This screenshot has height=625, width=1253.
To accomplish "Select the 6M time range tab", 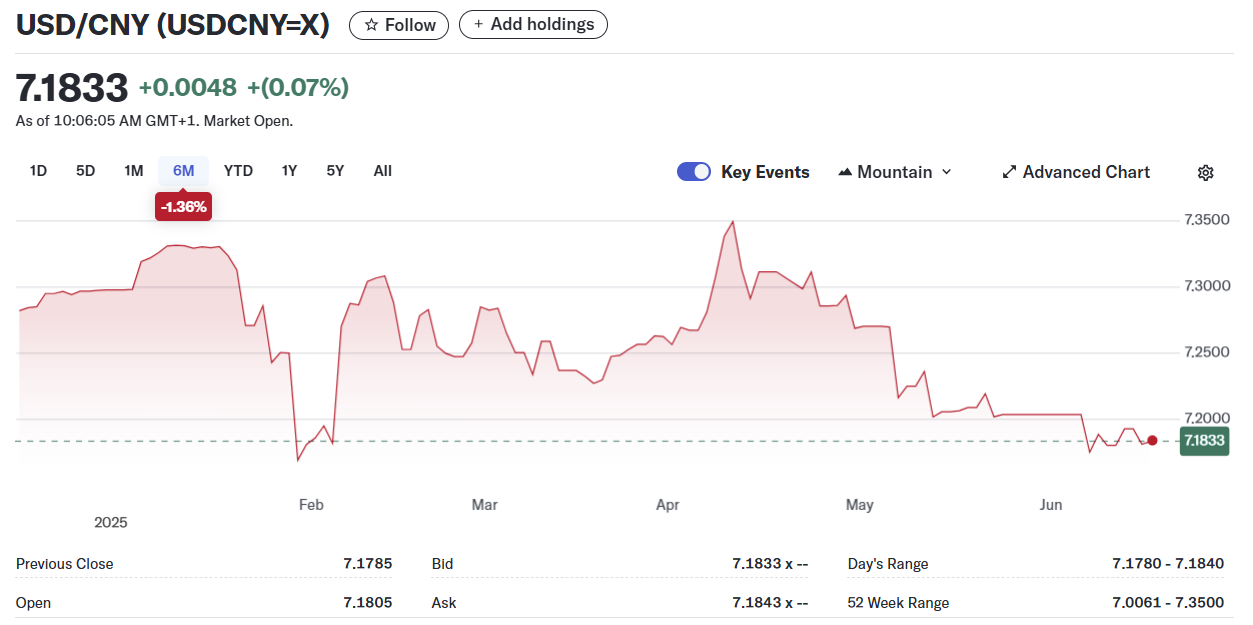I will [x=183, y=171].
